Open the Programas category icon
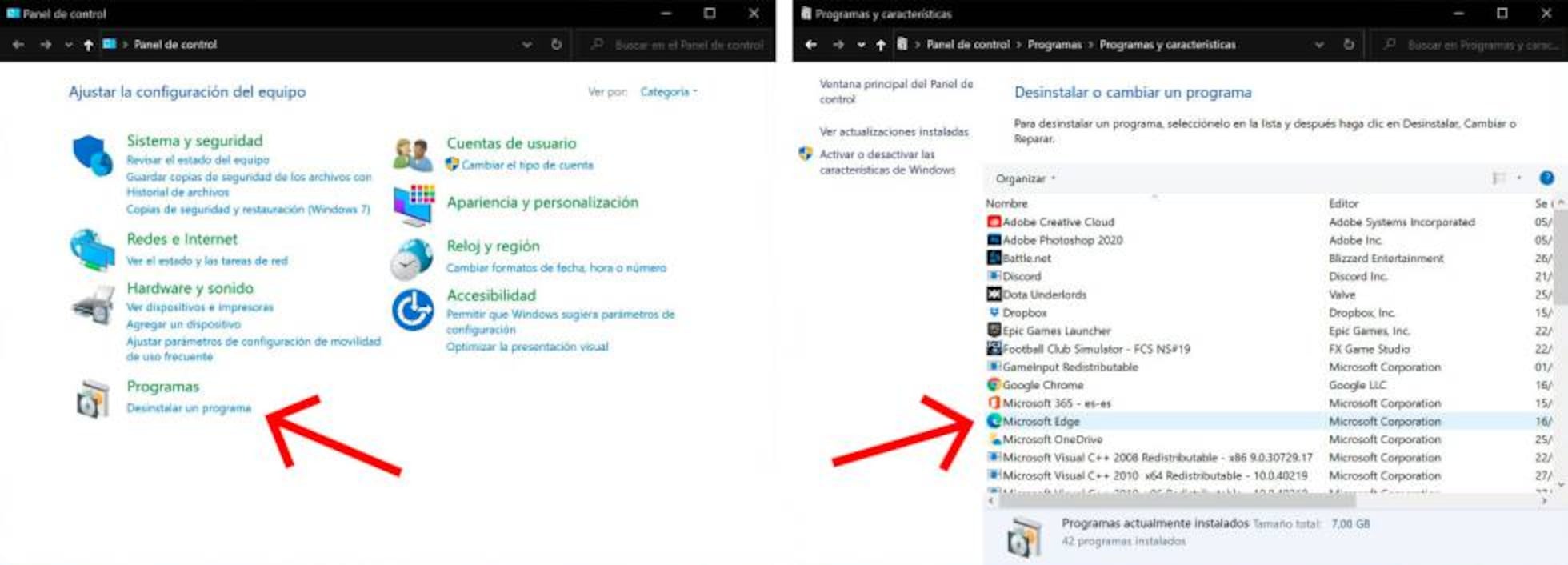Viewport: 1568px width, 565px height. point(93,399)
